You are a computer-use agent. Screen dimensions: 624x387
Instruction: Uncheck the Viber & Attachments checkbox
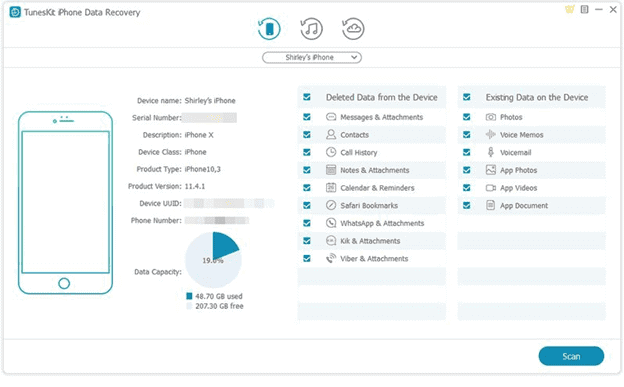(x=307, y=258)
